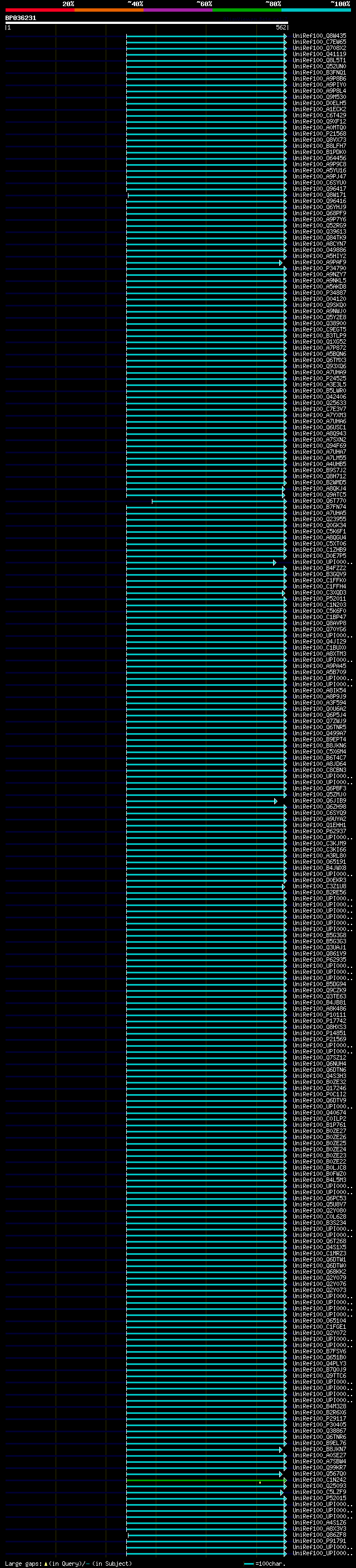The height and width of the screenshot is (1568, 356).
Task: Select hit label UniRef100_Q0GK34
Action: point(319,525)
